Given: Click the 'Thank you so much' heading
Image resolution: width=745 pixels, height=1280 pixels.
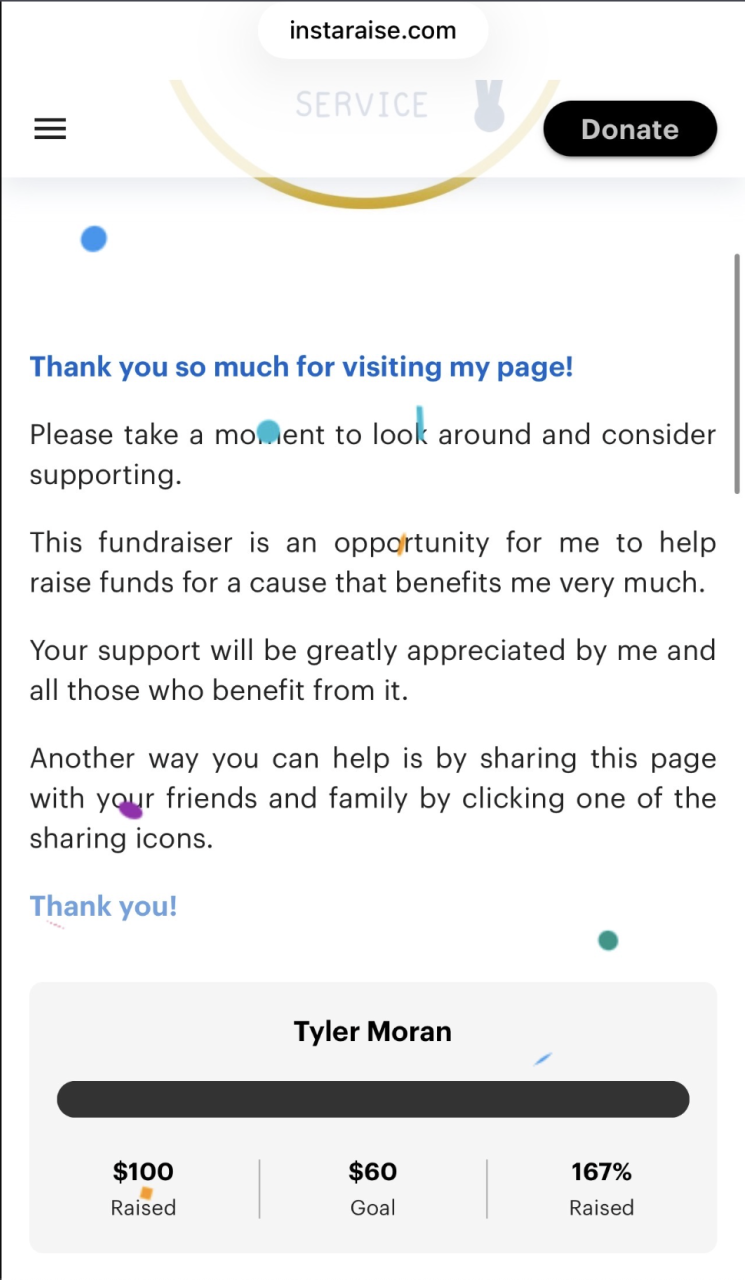Looking at the screenshot, I should click(301, 367).
